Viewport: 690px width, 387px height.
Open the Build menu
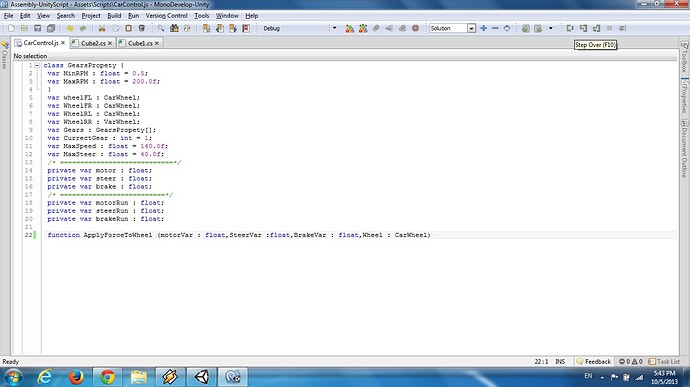(x=114, y=15)
